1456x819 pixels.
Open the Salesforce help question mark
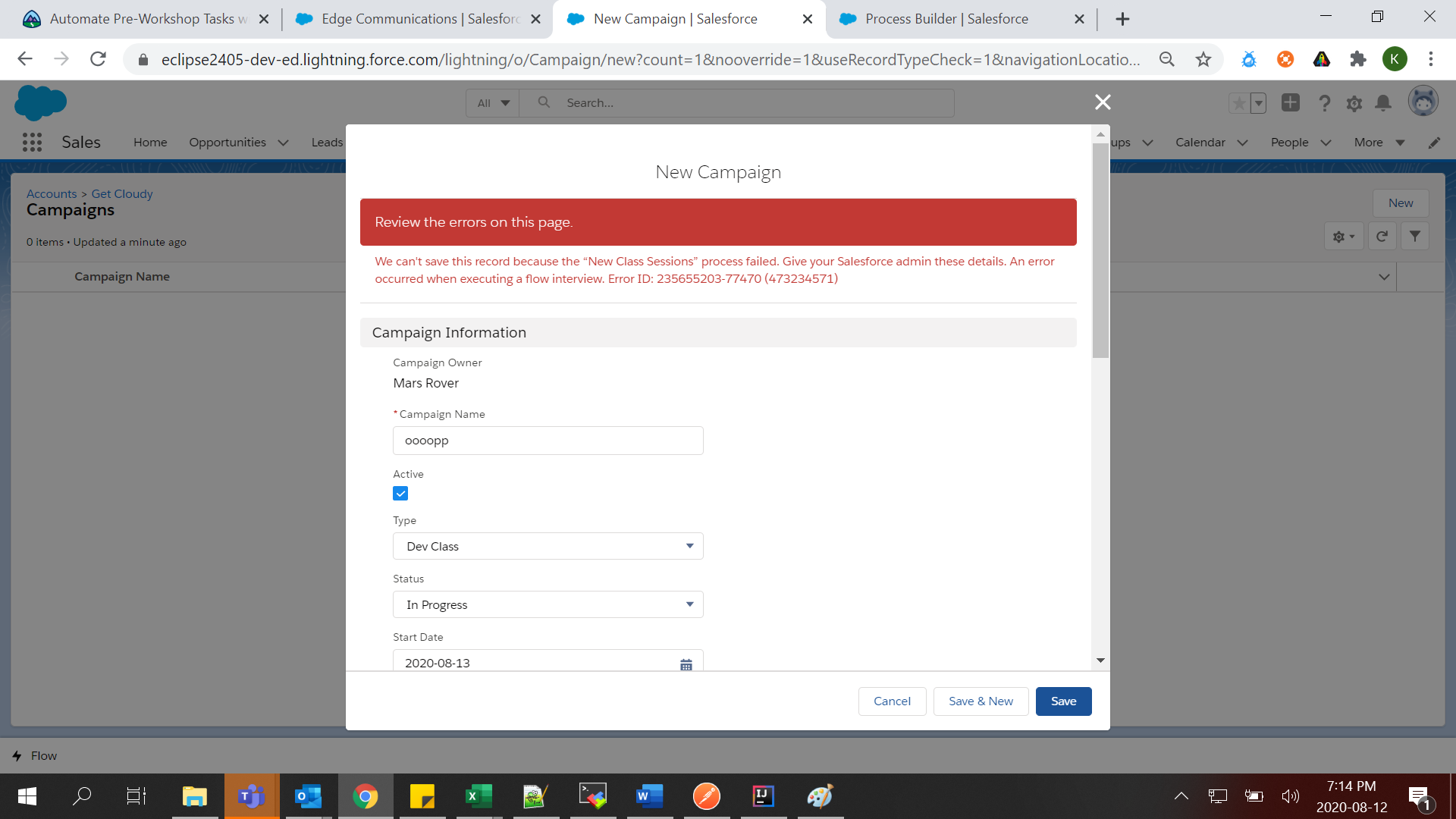[x=1324, y=103]
